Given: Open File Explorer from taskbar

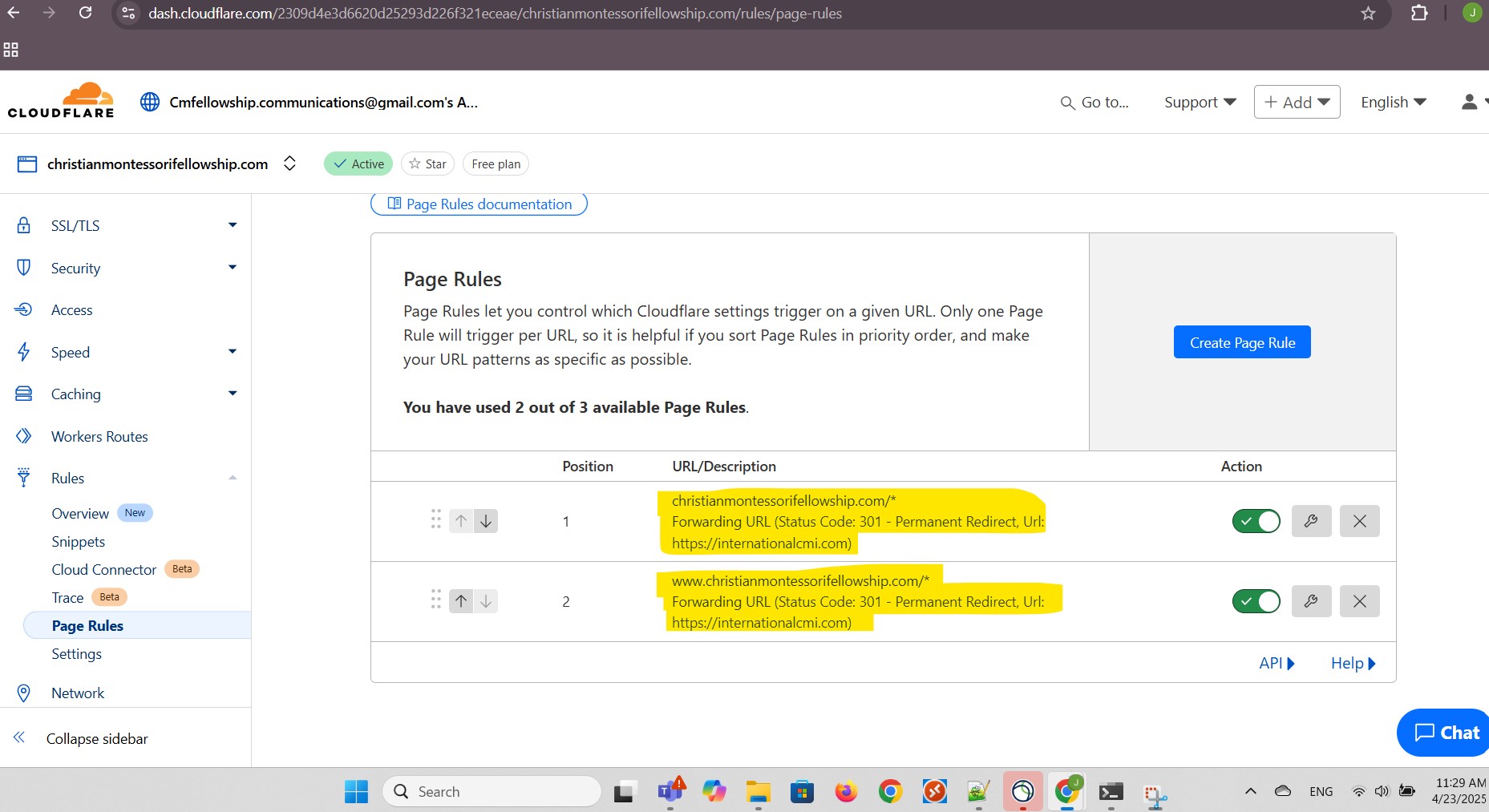Looking at the screenshot, I should click(x=758, y=792).
